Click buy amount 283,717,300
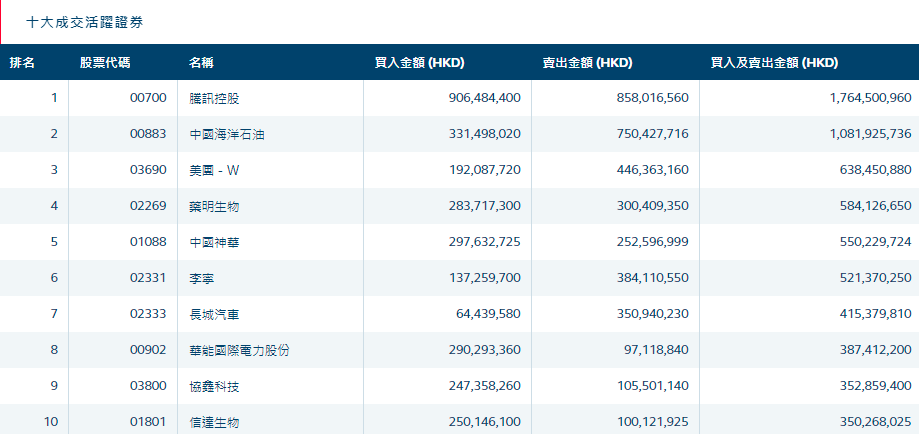 (x=484, y=206)
